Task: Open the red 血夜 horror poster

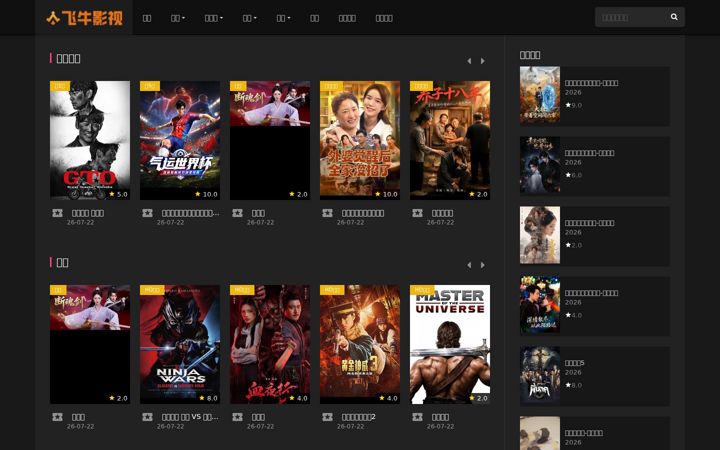Action: [x=270, y=344]
